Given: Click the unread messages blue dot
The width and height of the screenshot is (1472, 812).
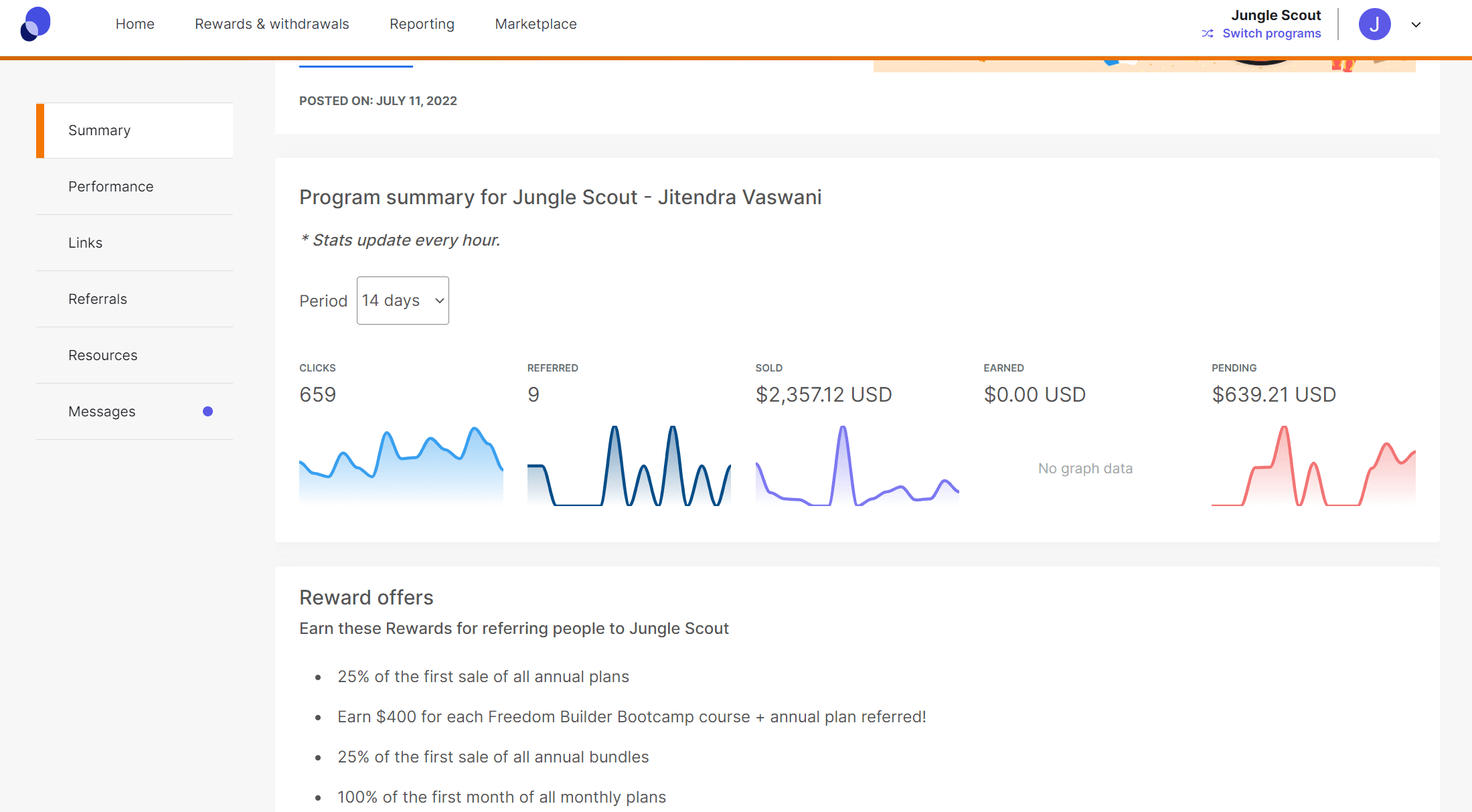Looking at the screenshot, I should 208,412.
